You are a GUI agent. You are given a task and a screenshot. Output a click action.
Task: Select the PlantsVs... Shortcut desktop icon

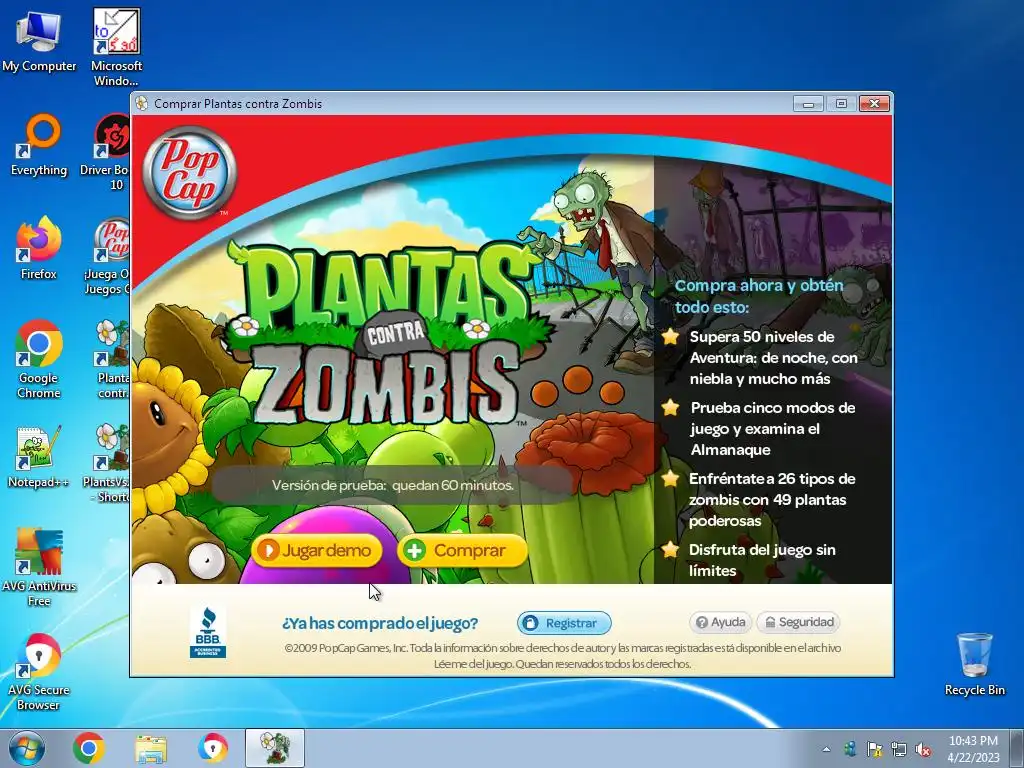[x=108, y=463]
